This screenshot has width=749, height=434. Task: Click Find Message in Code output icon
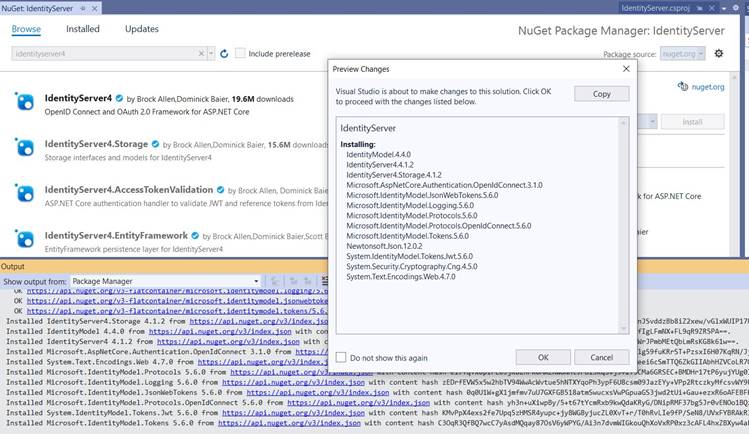tap(275, 281)
